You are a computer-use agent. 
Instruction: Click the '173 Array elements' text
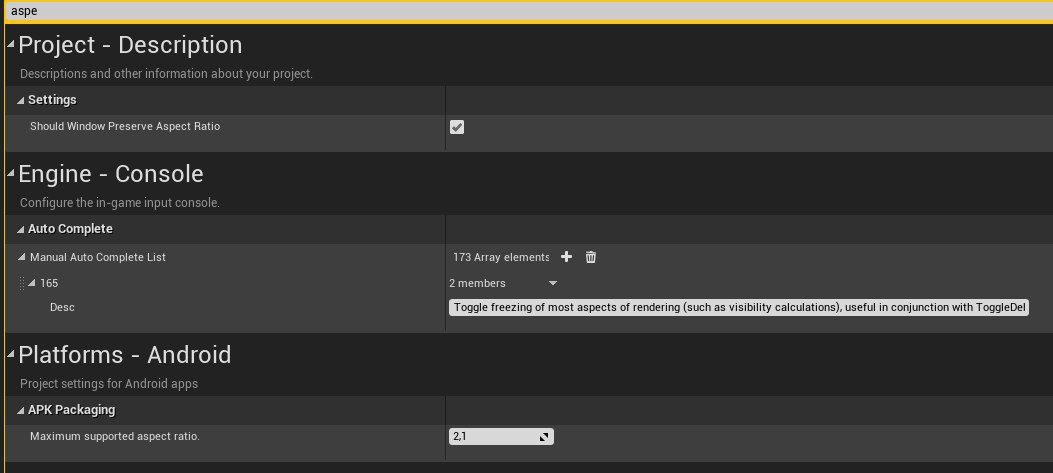click(x=501, y=257)
